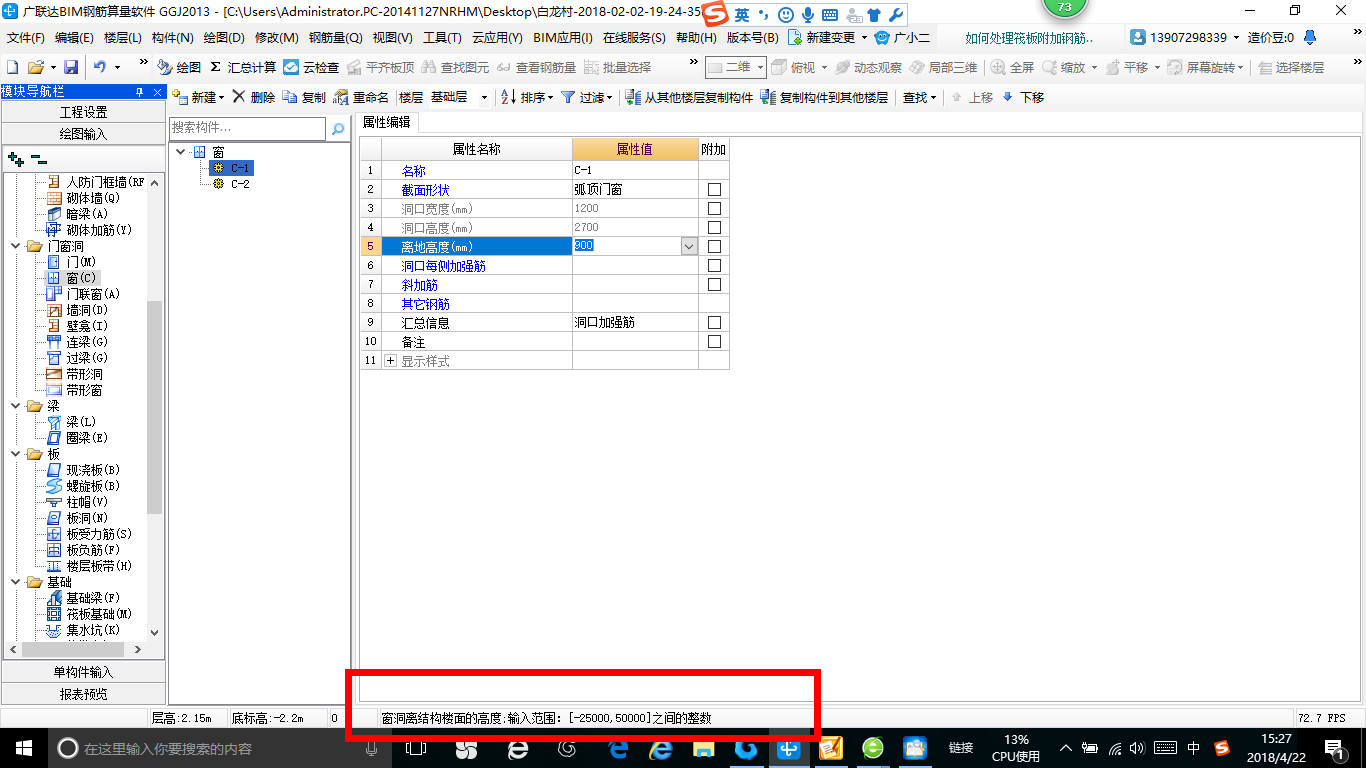Open 构件(N) menu
Screen dimensions: 1366x768
point(173,37)
